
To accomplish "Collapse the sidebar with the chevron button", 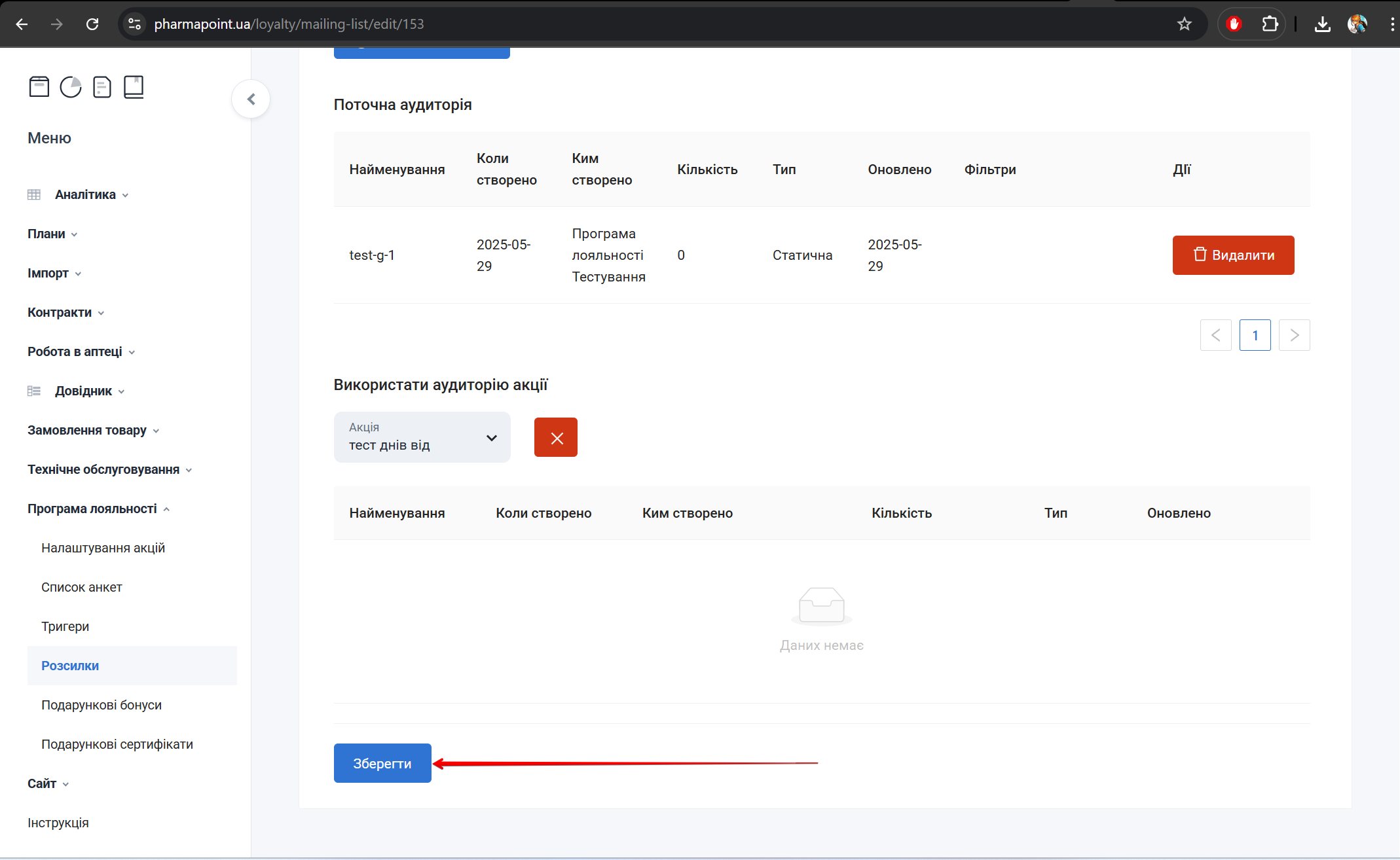I will [x=251, y=99].
